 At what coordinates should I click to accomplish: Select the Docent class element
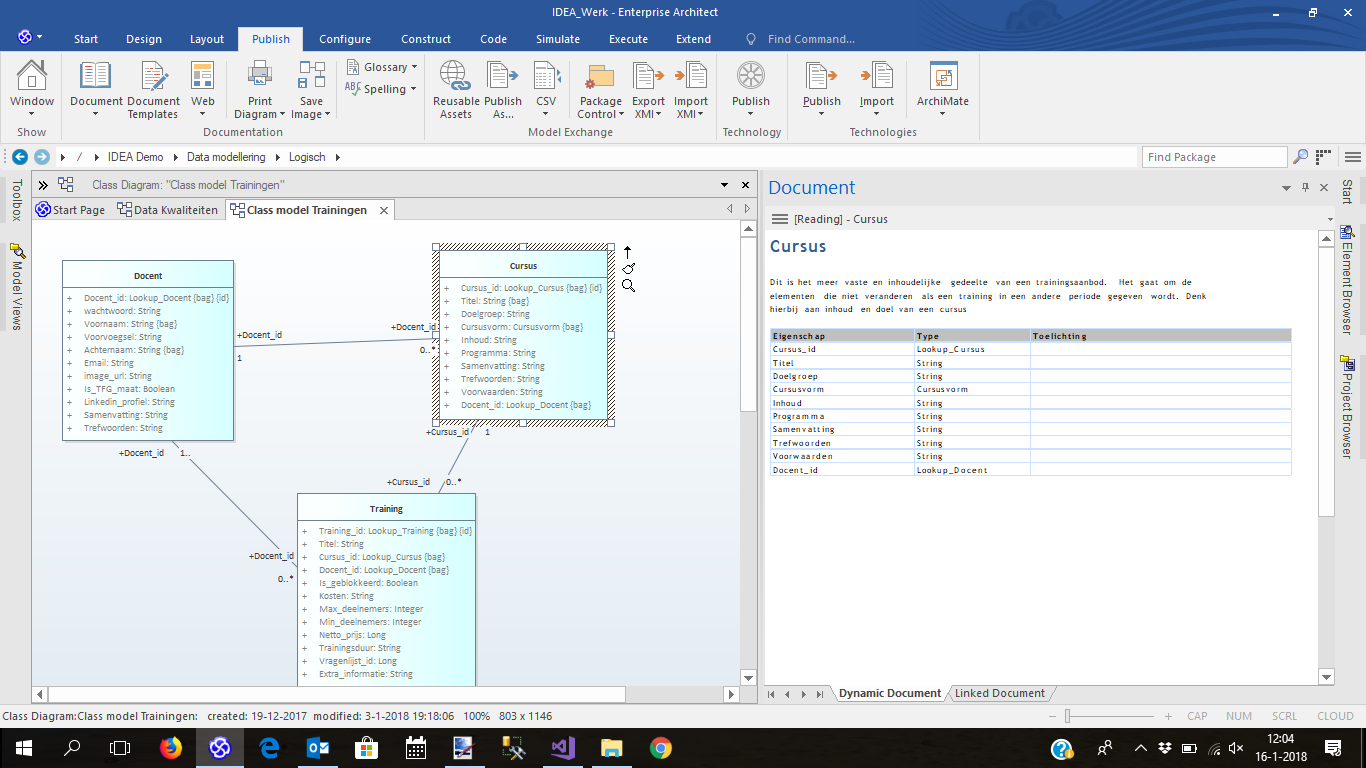pyautogui.click(x=148, y=350)
